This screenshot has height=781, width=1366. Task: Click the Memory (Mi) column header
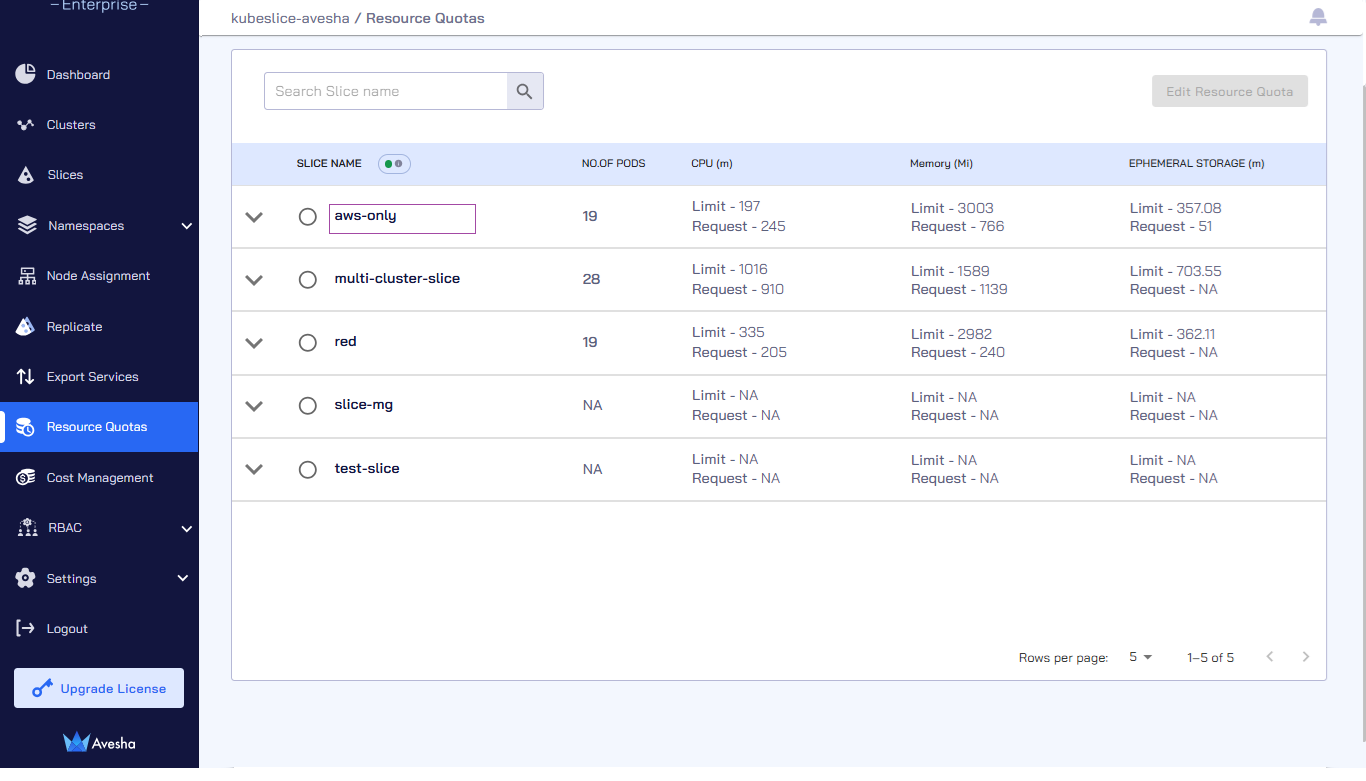click(941, 163)
